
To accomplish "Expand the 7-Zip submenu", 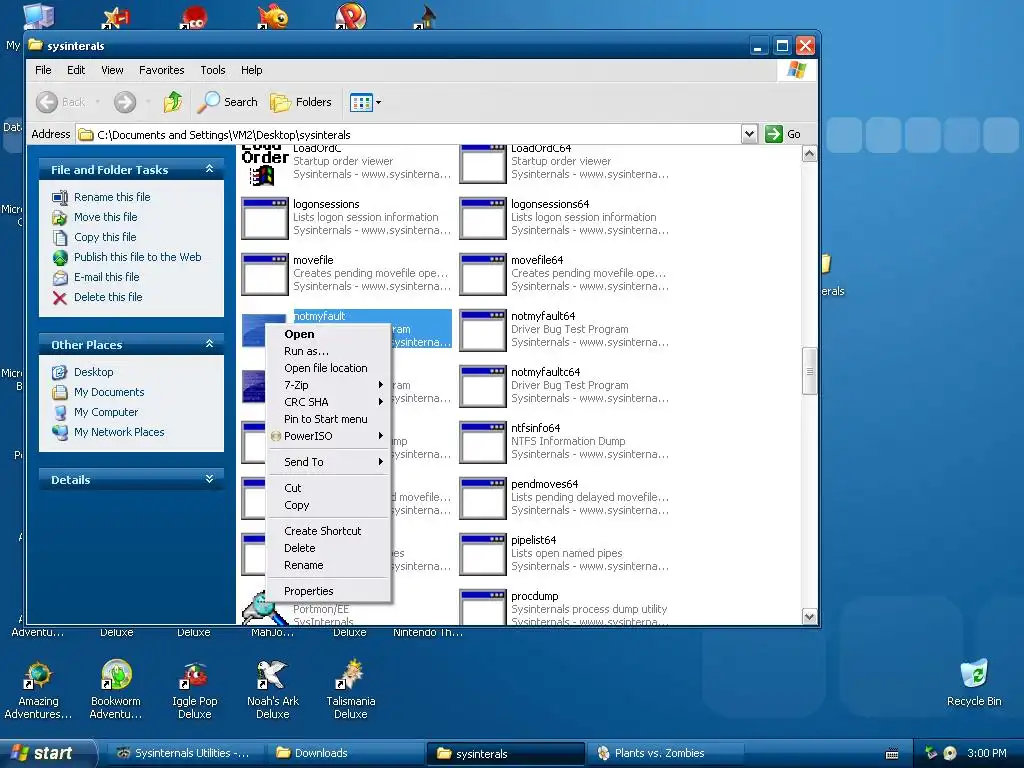I will (328, 385).
